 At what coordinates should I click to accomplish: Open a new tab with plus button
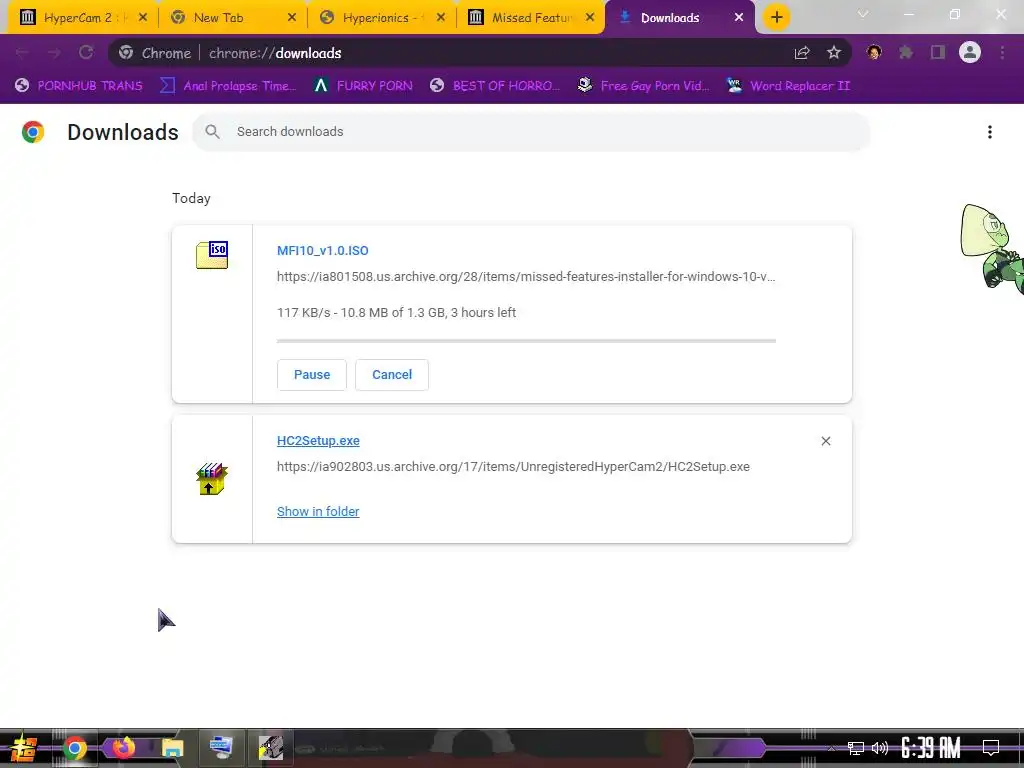[776, 18]
